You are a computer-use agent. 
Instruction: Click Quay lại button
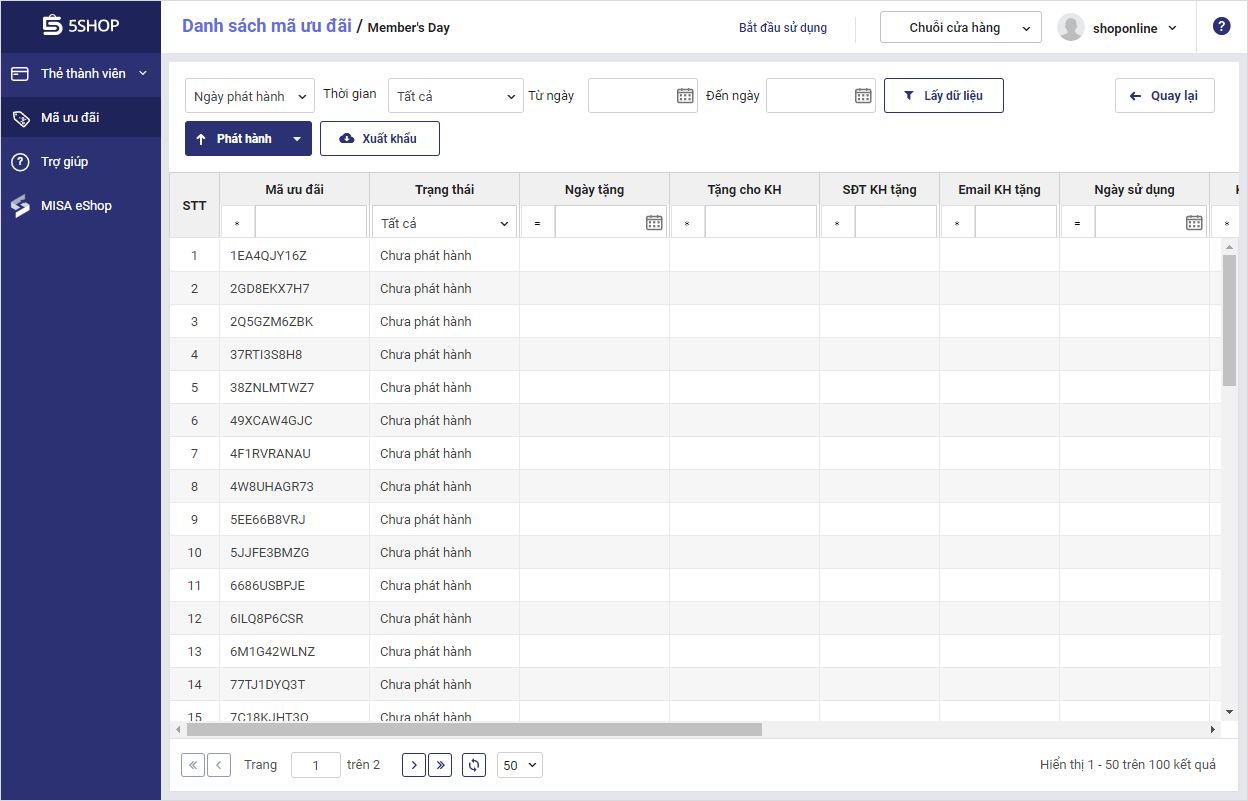click(1165, 95)
